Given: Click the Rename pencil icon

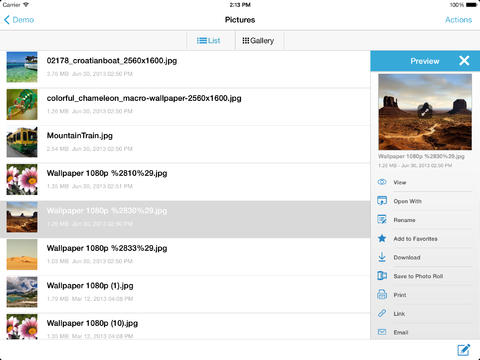Looking at the screenshot, I should (x=382, y=219).
